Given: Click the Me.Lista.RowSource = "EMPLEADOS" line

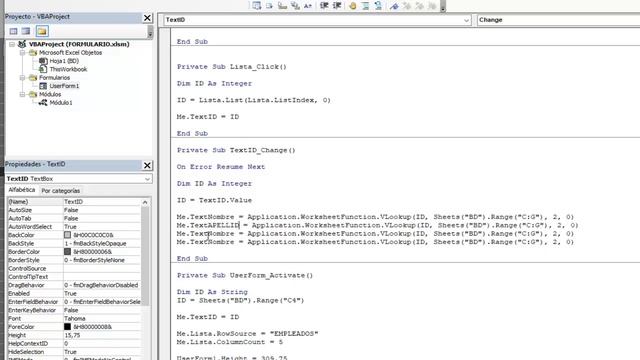Looking at the screenshot, I should coord(247,333).
